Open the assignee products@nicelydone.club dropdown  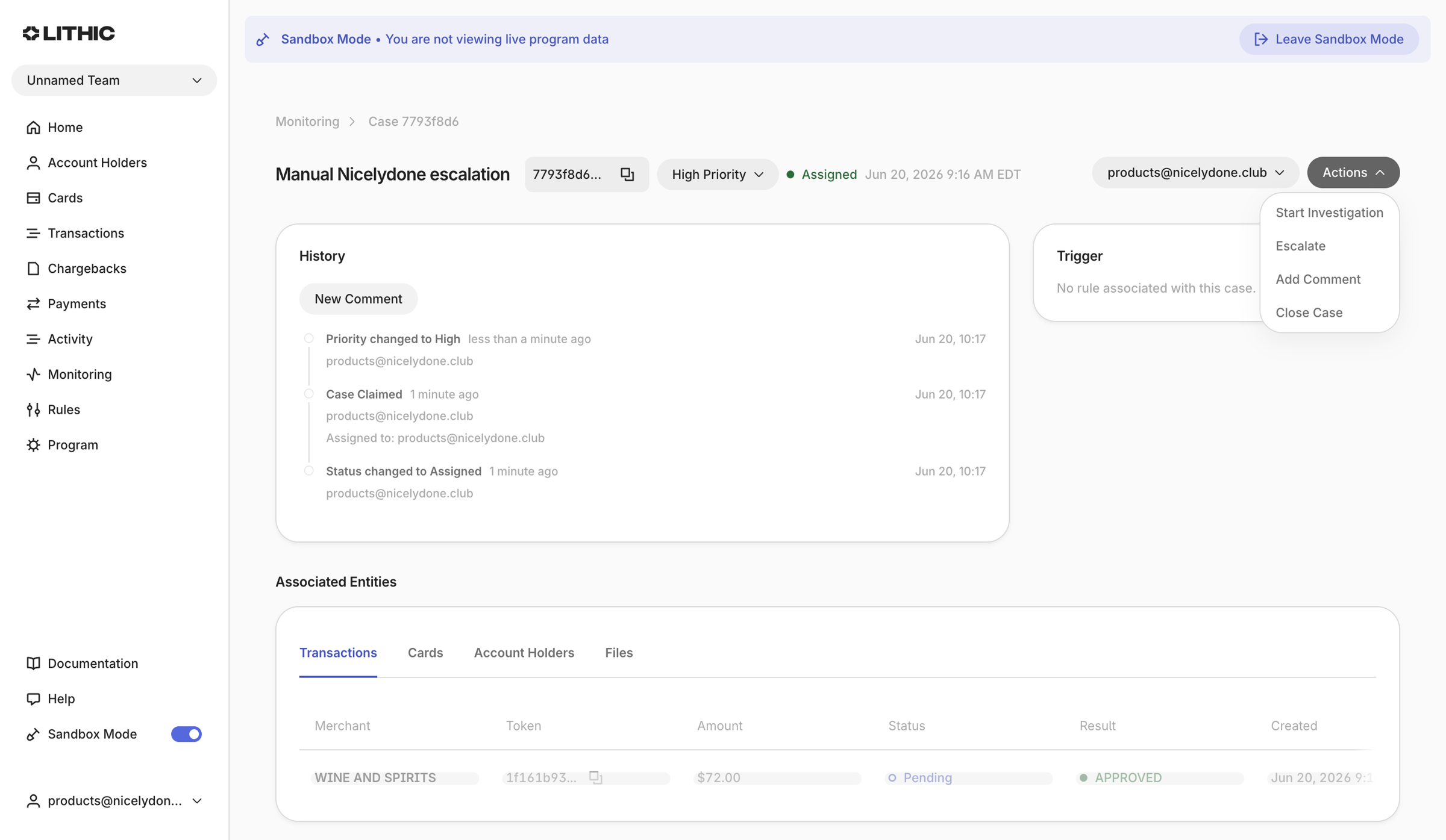pos(1195,172)
